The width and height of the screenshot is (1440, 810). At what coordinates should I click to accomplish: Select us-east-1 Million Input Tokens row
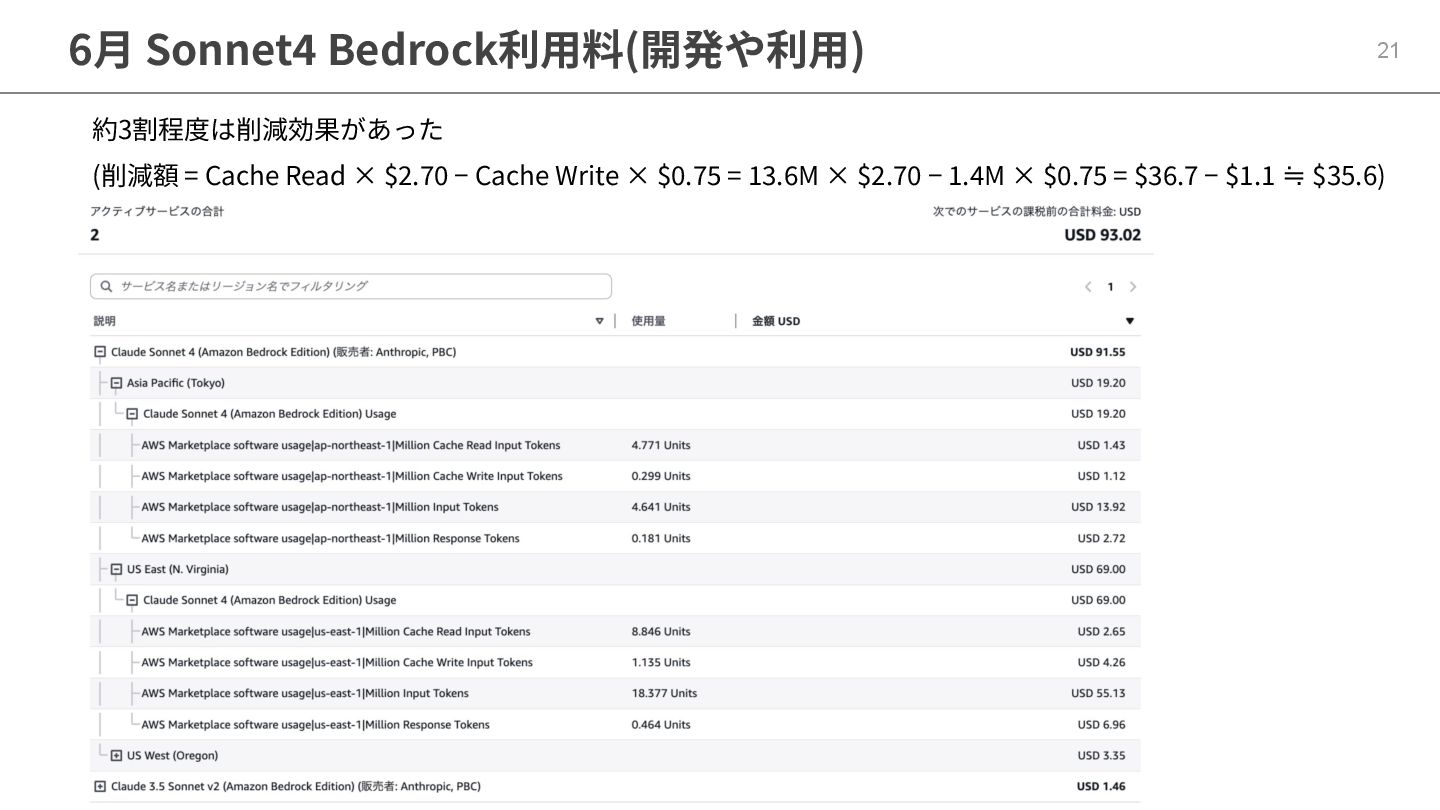[616, 693]
